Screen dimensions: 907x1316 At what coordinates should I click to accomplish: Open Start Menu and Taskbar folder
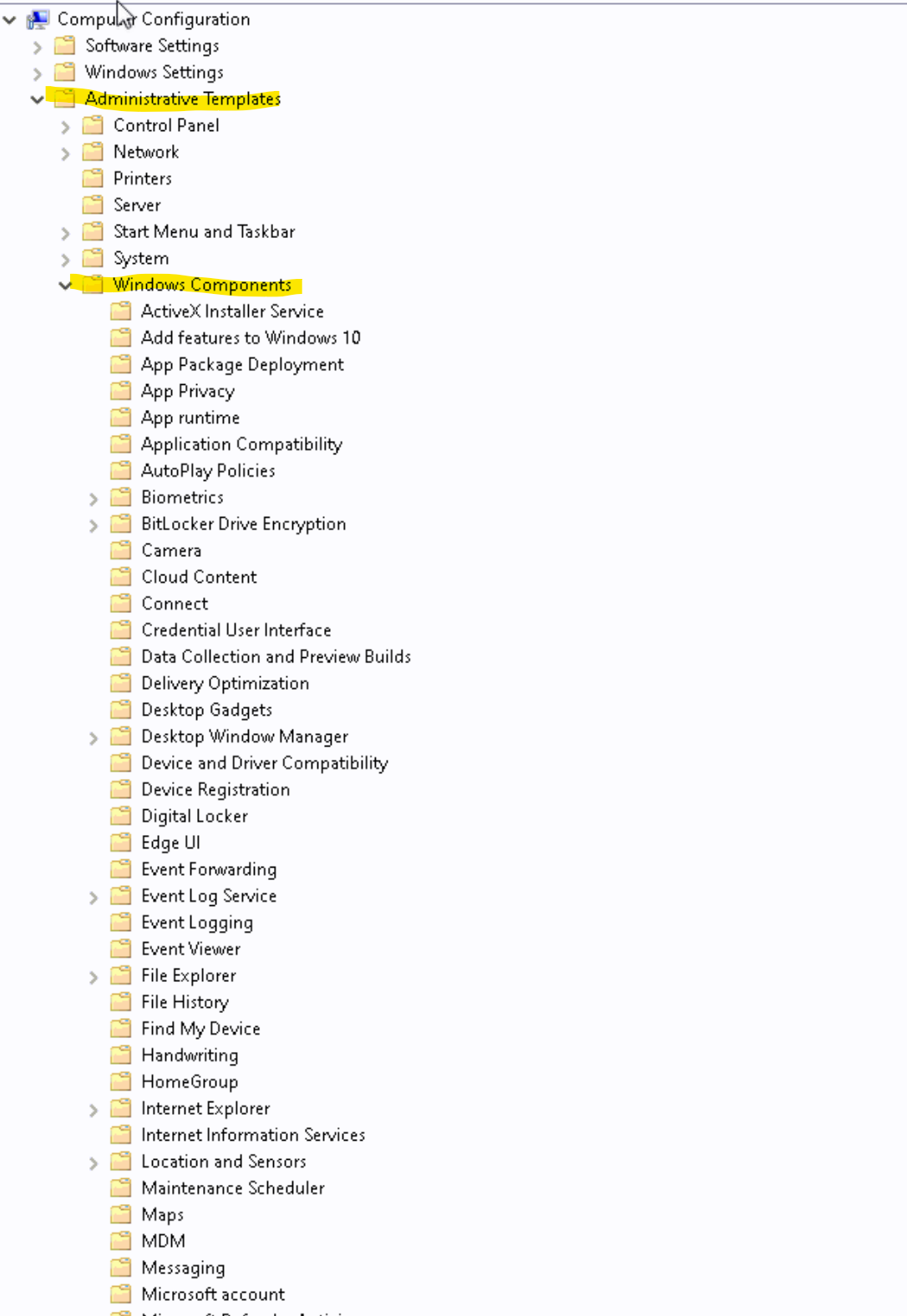coord(204,231)
